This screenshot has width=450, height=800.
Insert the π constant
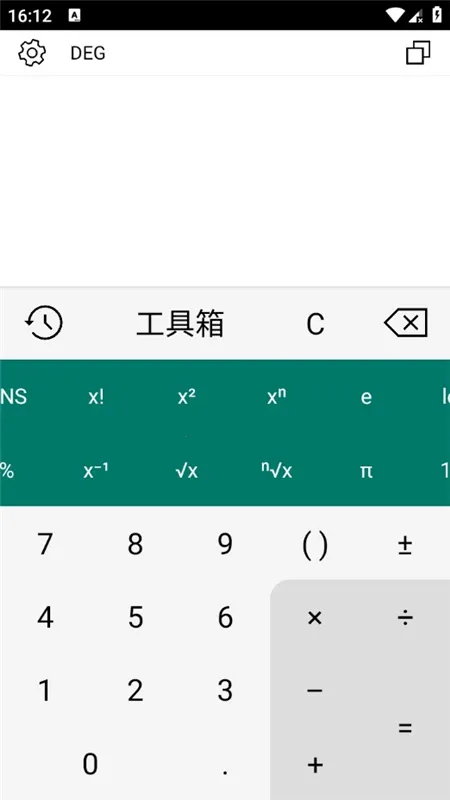[366, 470]
